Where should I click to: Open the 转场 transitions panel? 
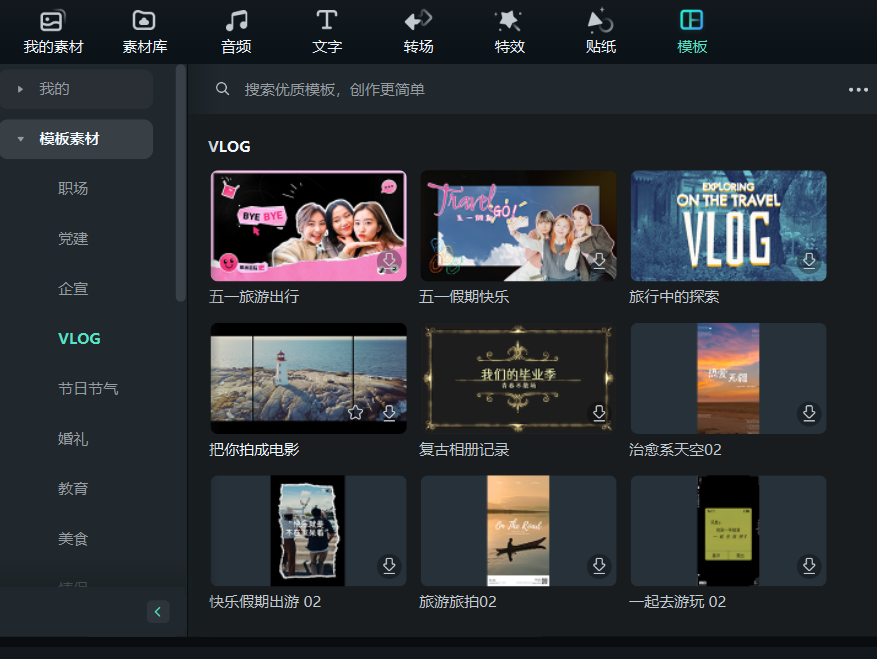point(418,31)
